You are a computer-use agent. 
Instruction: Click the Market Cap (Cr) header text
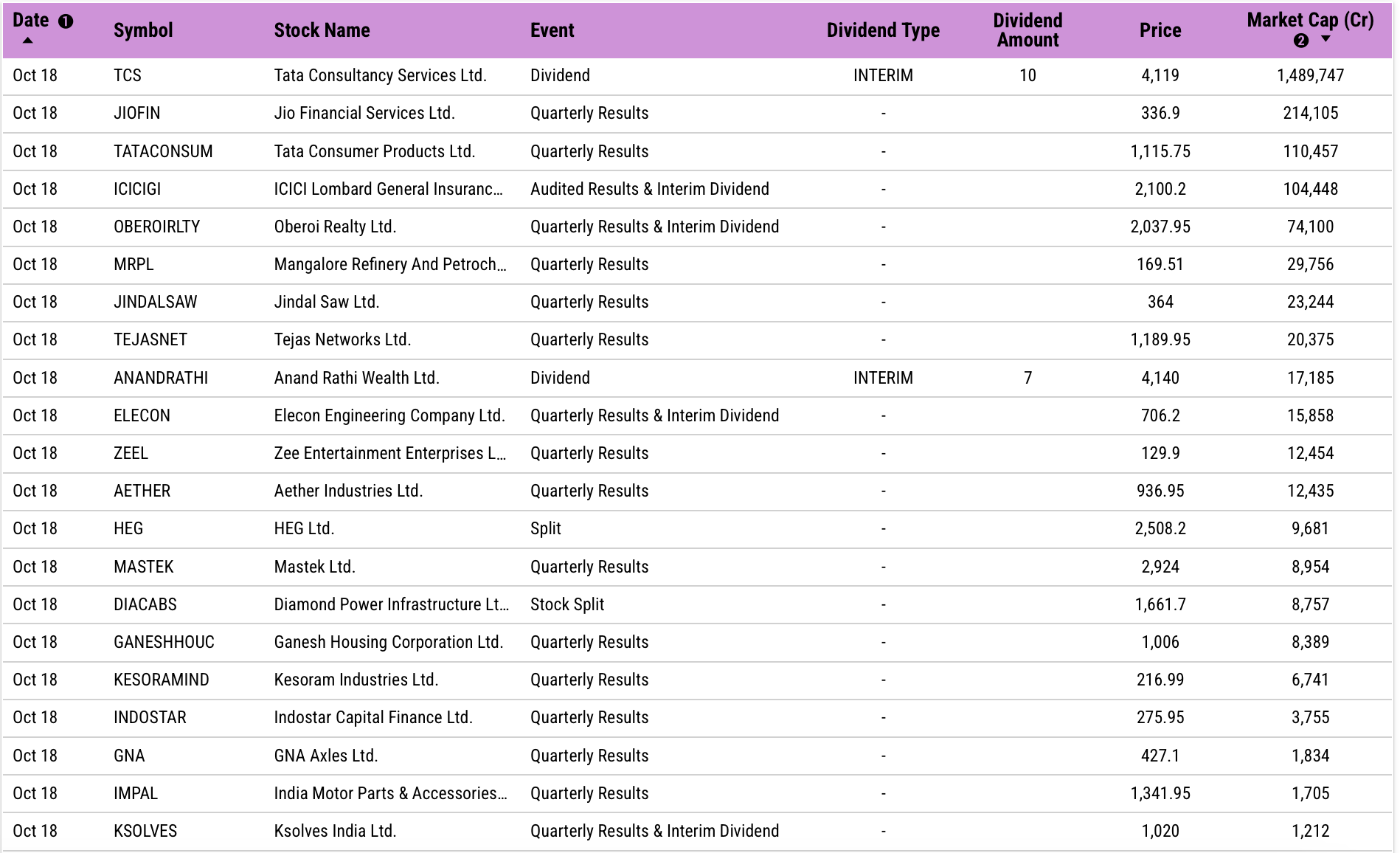(x=1310, y=20)
